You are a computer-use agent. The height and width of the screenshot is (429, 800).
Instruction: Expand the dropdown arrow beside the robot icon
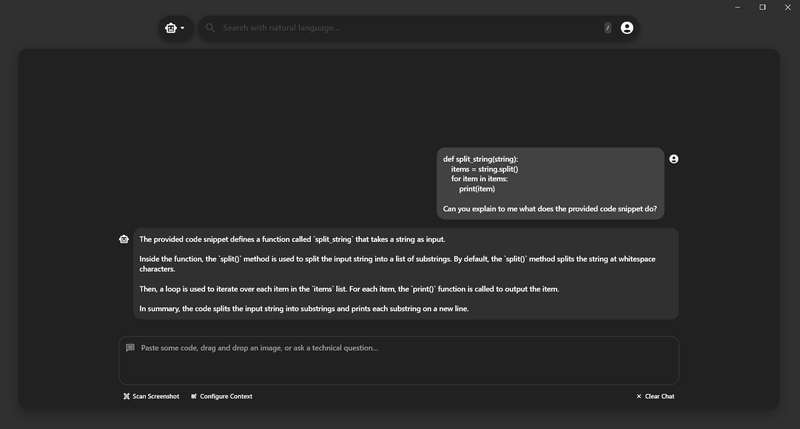[182, 28]
